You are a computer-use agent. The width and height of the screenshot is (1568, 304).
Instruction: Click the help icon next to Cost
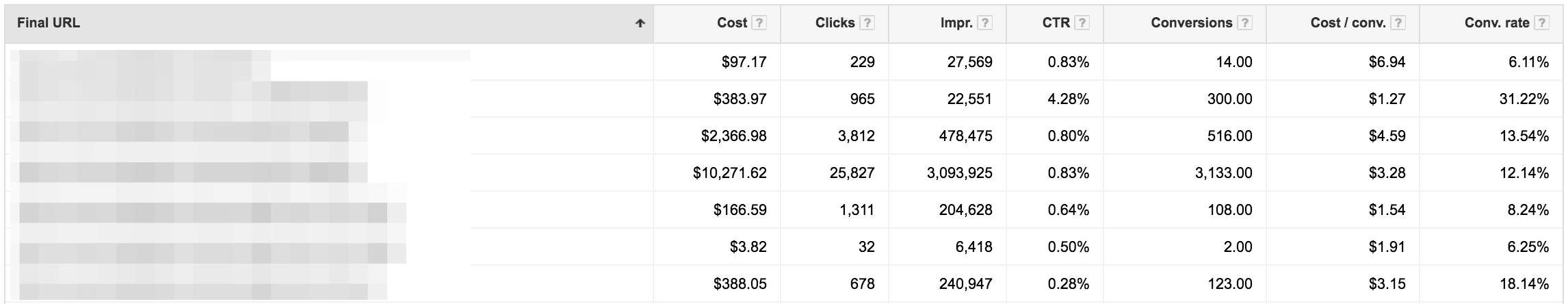(759, 23)
